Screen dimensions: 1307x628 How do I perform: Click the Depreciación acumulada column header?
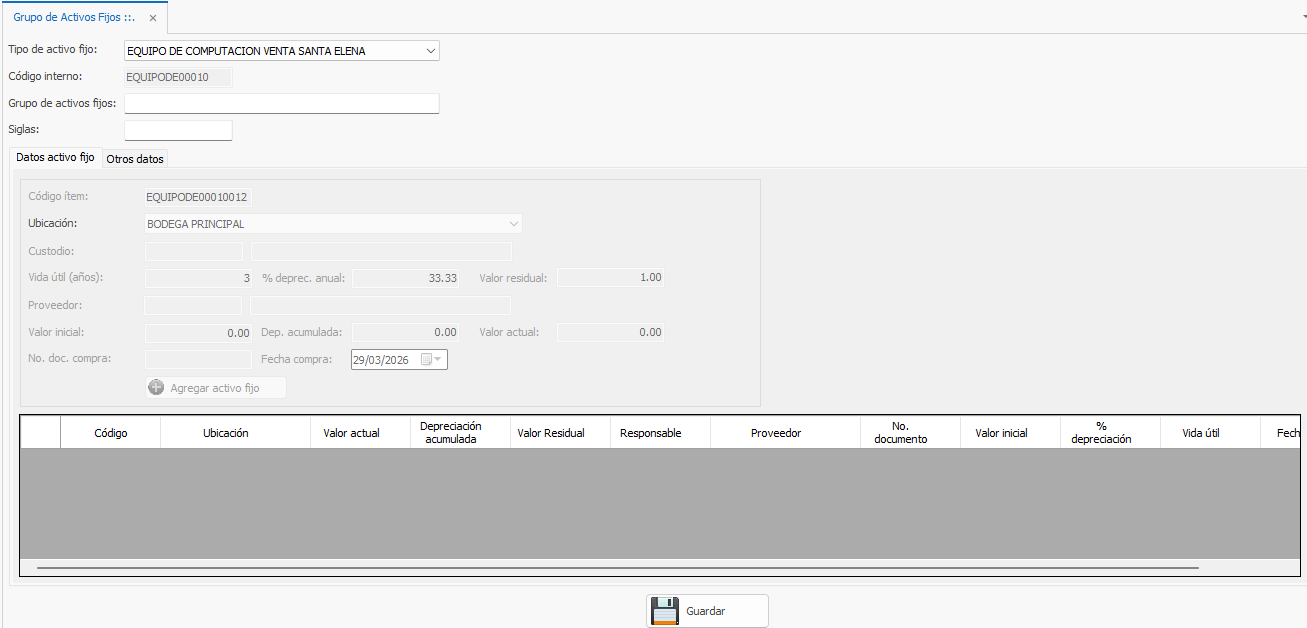[x=450, y=433]
